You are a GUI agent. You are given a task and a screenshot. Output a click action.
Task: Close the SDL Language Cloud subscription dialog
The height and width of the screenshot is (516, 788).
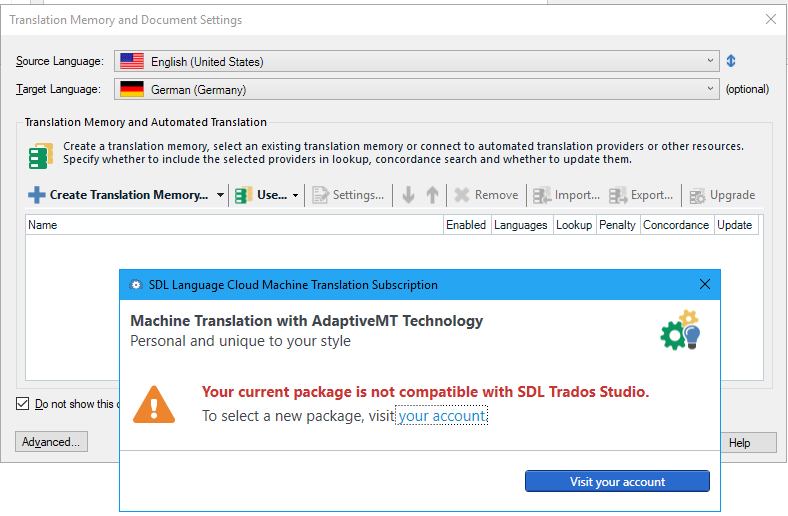705,284
